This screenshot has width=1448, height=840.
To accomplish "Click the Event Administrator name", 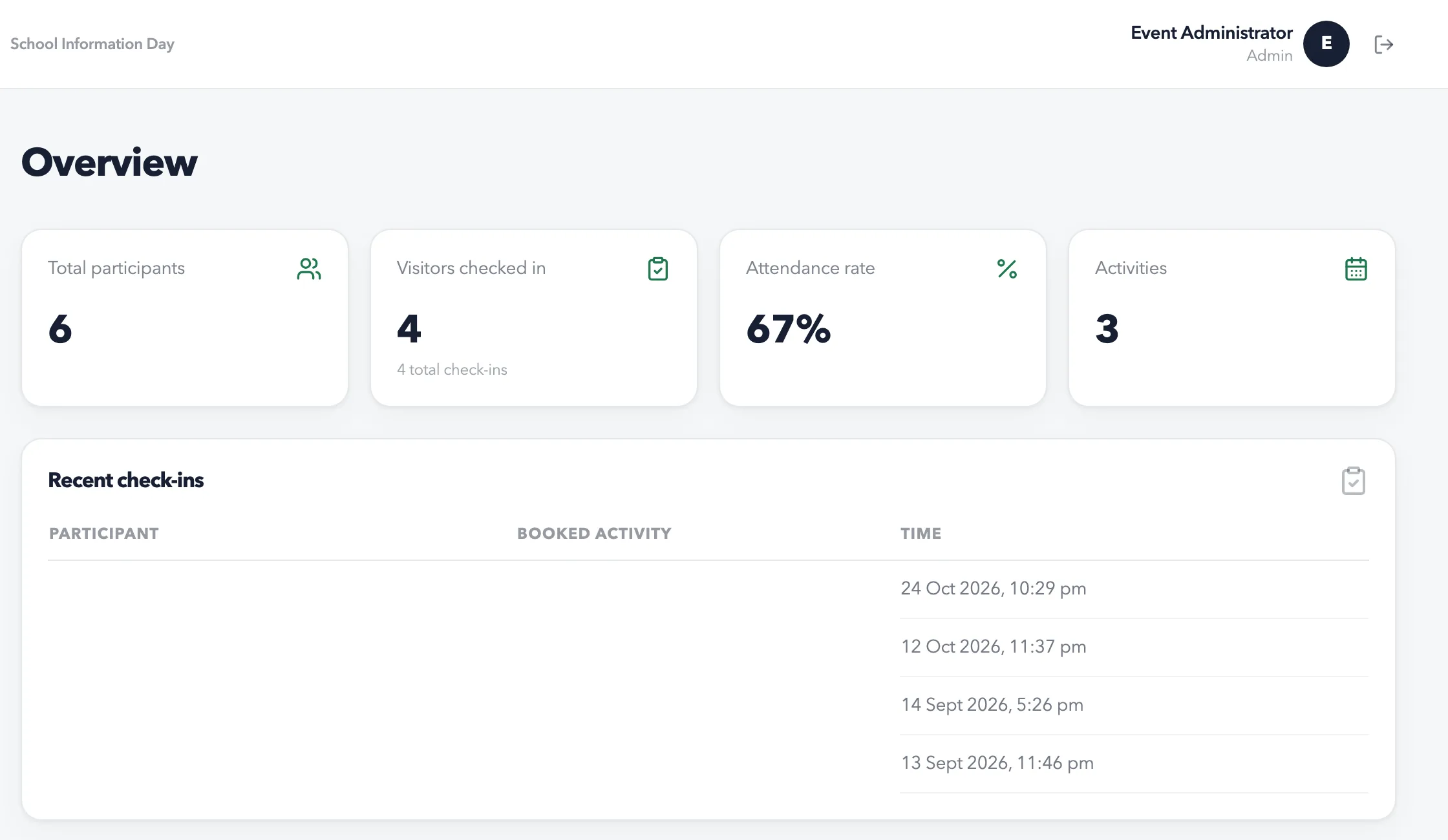I will pyautogui.click(x=1211, y=33).
